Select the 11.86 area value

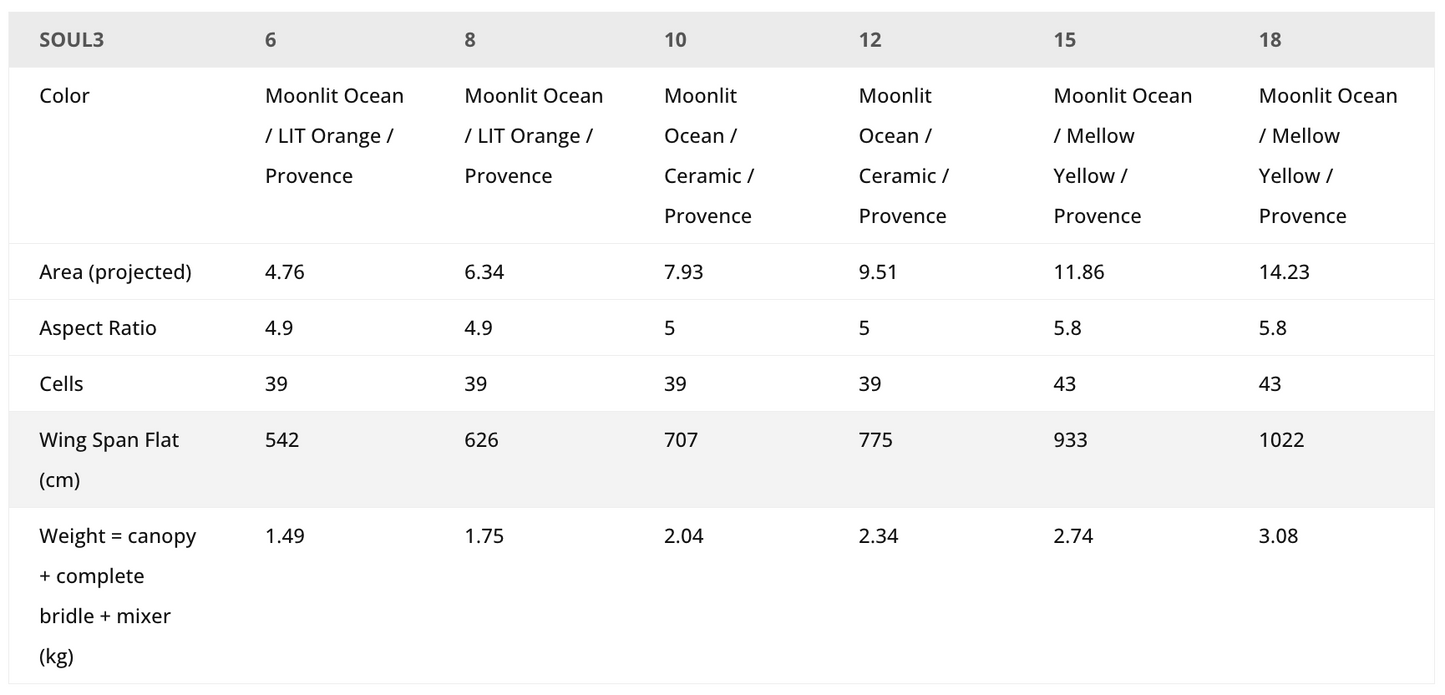tap(1079, 272)
